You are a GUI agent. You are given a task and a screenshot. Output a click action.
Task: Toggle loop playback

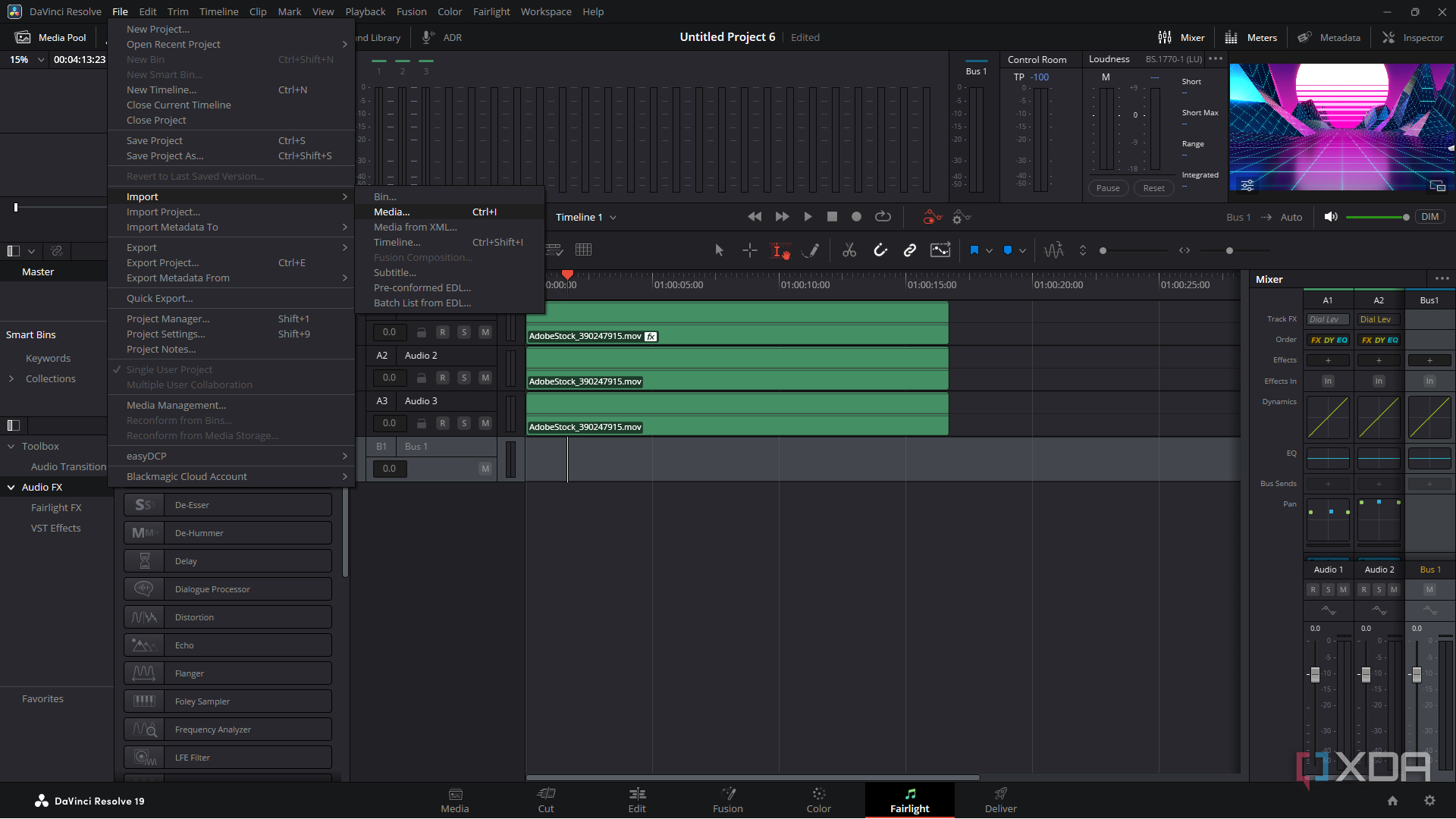(883, 217)
